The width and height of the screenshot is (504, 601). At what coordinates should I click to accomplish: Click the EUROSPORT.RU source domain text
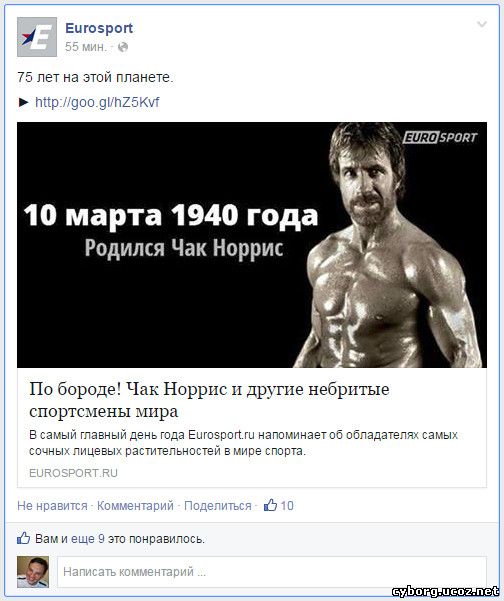point(73,473)
